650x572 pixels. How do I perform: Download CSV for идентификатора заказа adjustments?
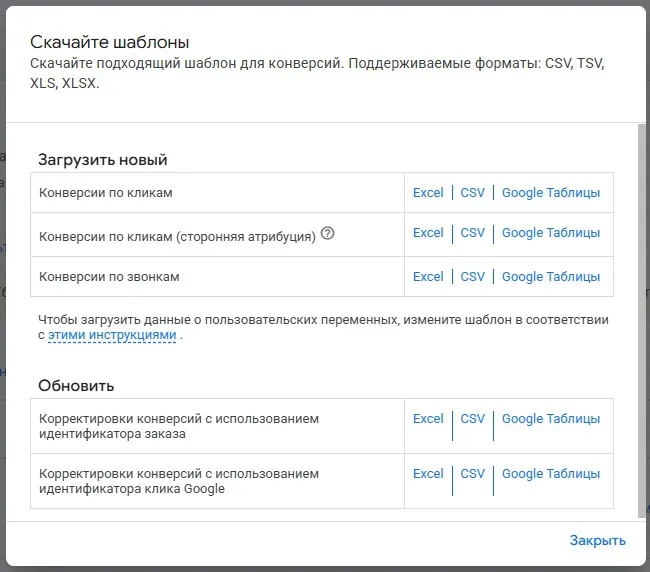[473, 419]
